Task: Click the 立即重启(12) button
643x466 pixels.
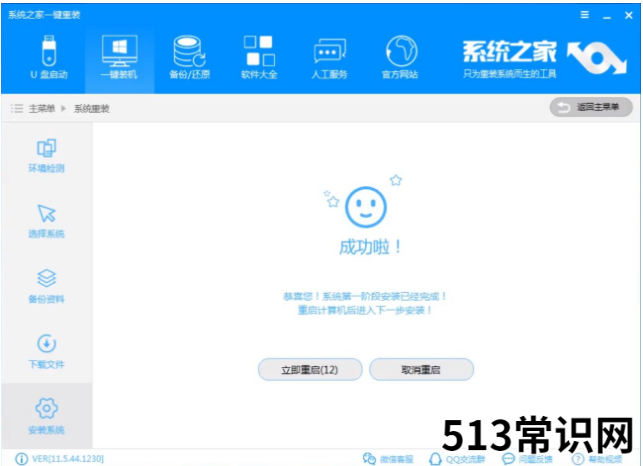Action: tap(310, 370)
